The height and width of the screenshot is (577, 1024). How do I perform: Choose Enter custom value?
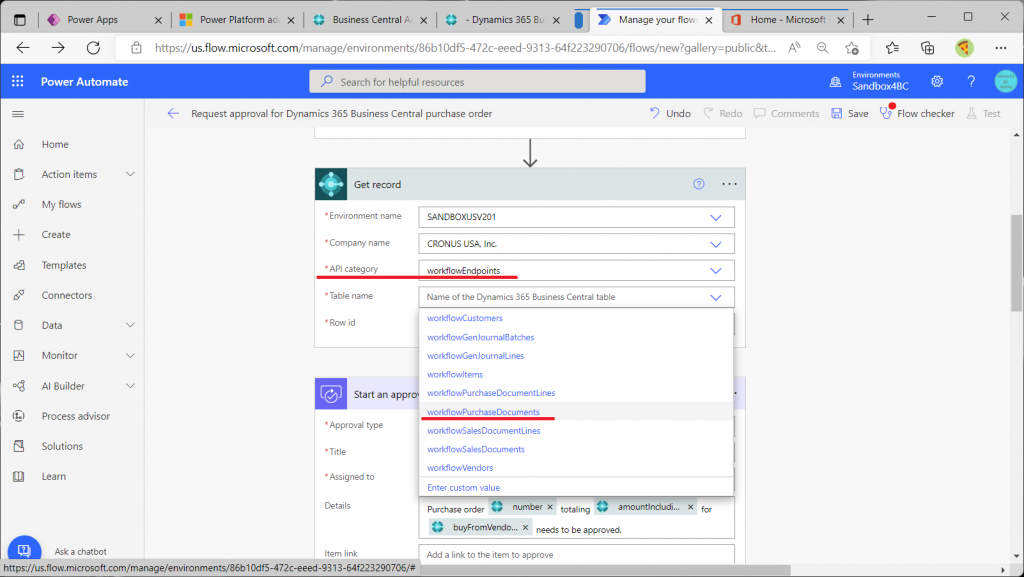(576, 488)
